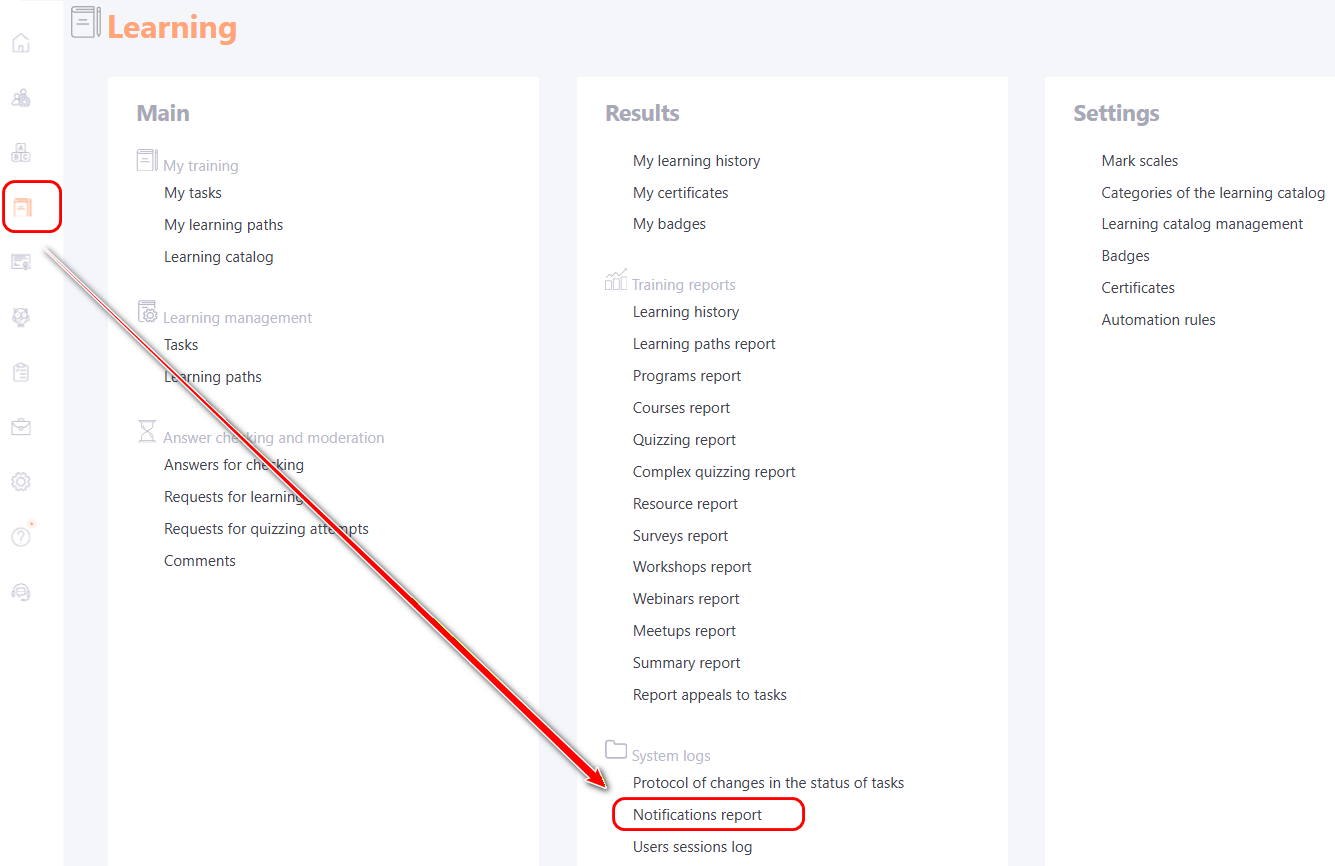
Task: Open Users sessions log
Action: [x=692, y=847]
